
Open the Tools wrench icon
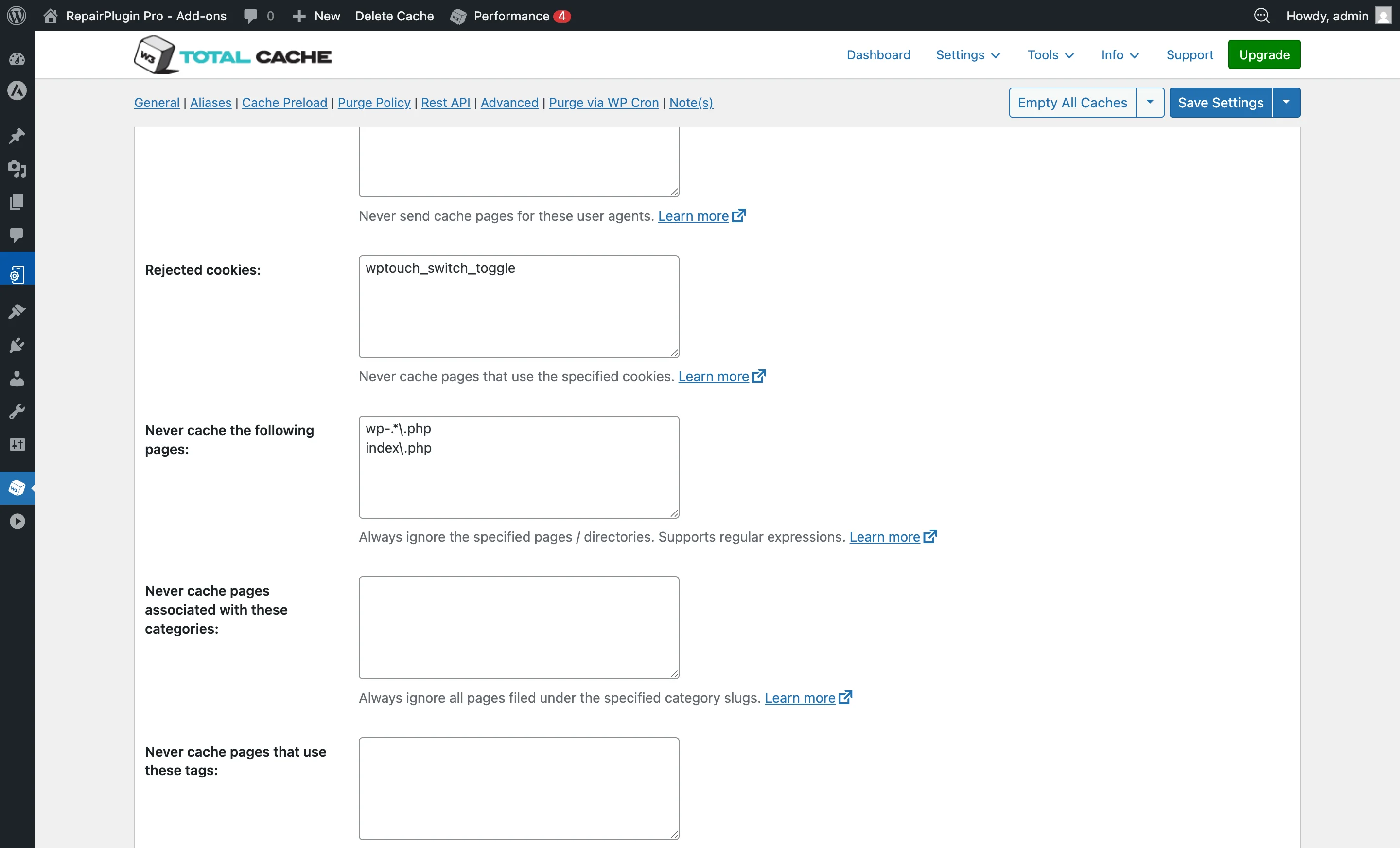17,411
